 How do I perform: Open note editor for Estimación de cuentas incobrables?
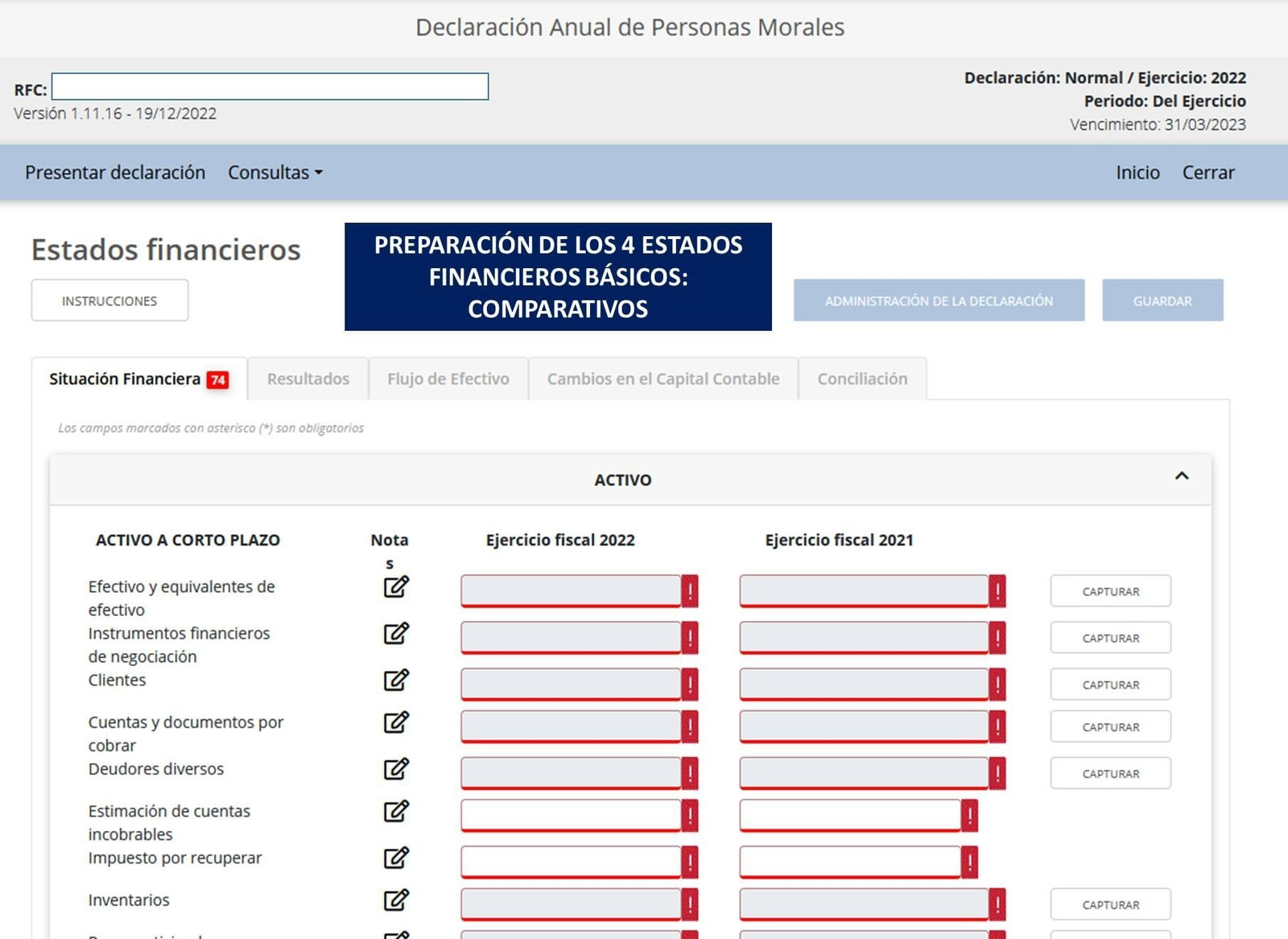[396, 810]
